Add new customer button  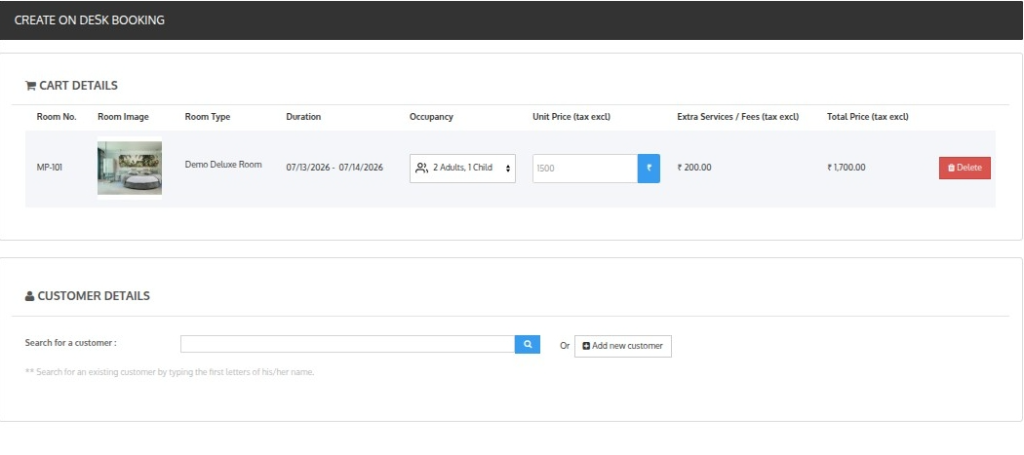click(x=622, y=346)
